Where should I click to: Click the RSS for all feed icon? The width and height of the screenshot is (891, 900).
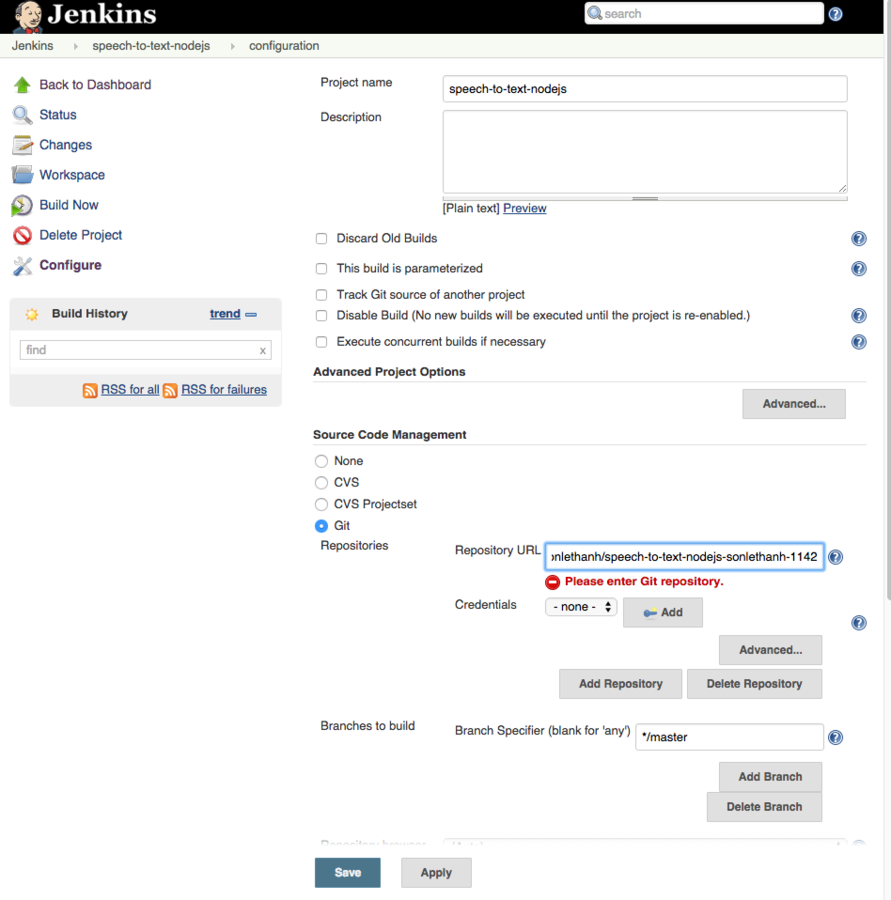(90, 390)
